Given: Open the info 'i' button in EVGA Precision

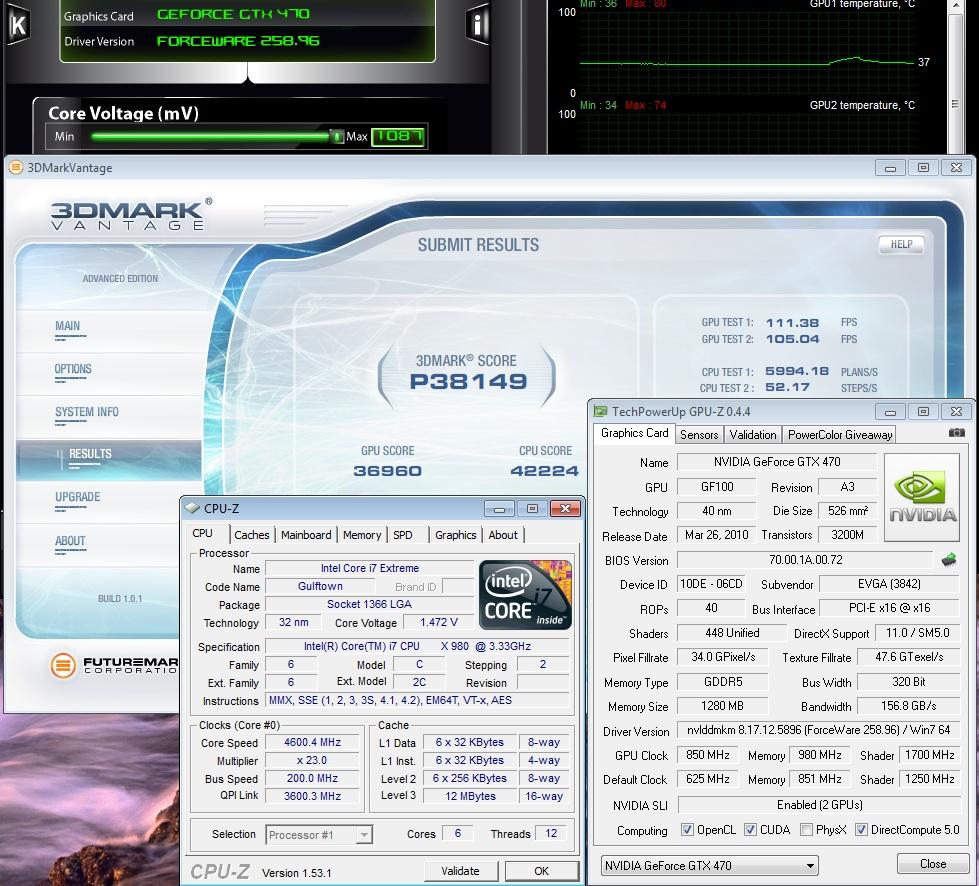Looking at the screenshot, I should [x=477, y=25].
